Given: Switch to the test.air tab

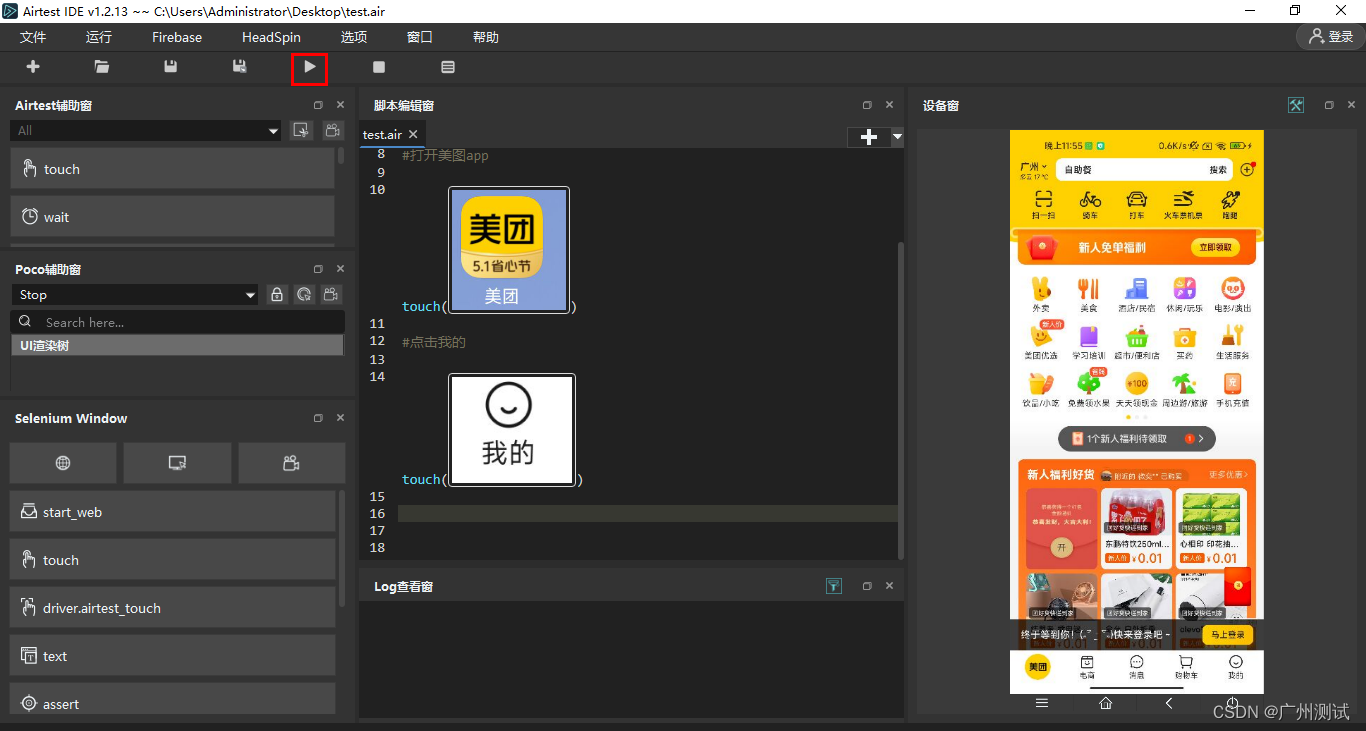Looking at the screenshot, I should pos(382,135).
